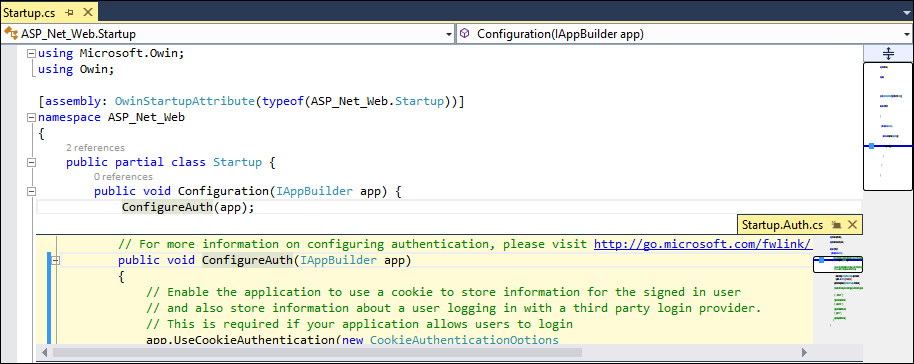Select the Startup.Auth.cs peek window tab
Image resolution: width=914 pixels, height=364 pixels.
(x=781, y=225)
